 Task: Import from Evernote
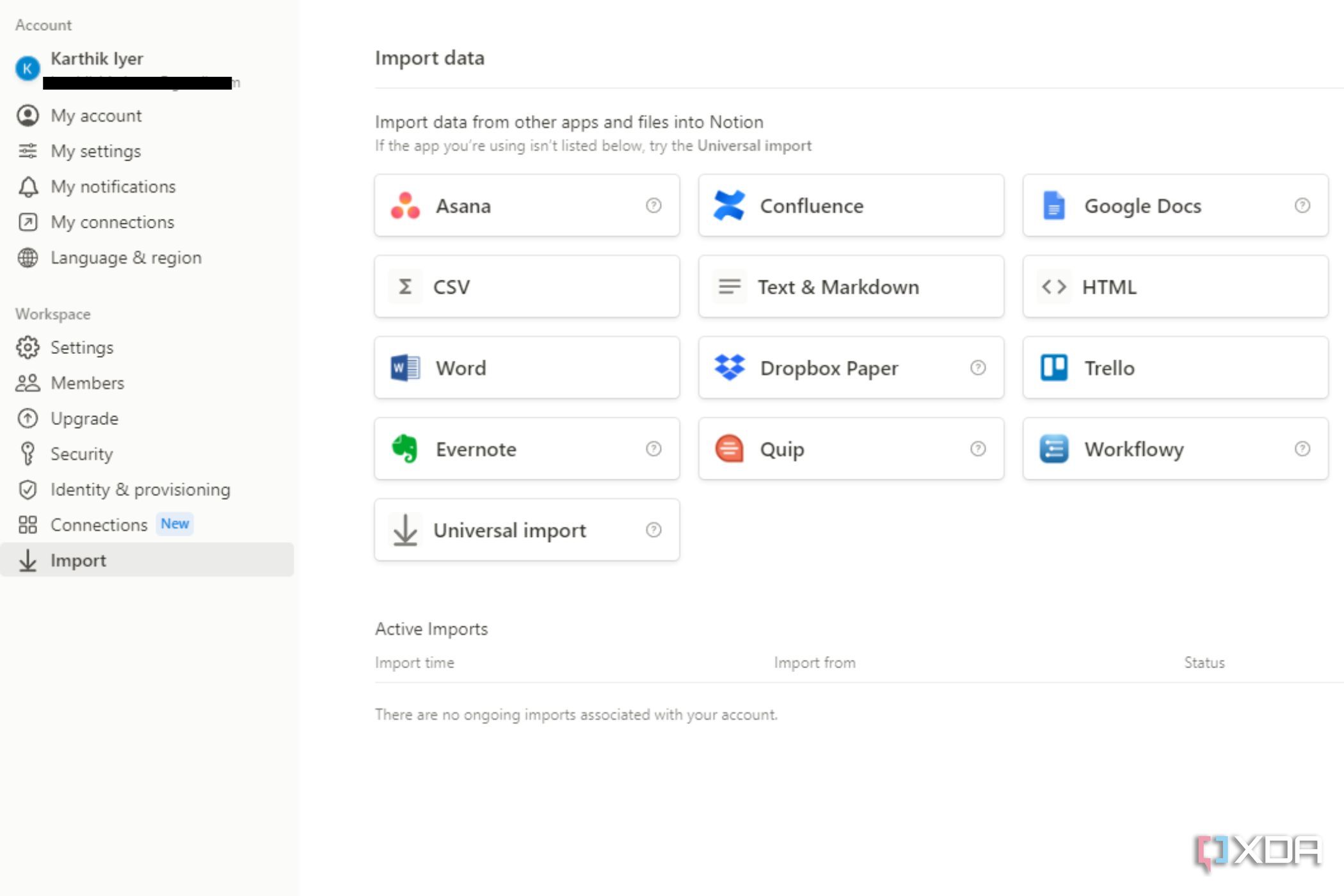(527, 449)
